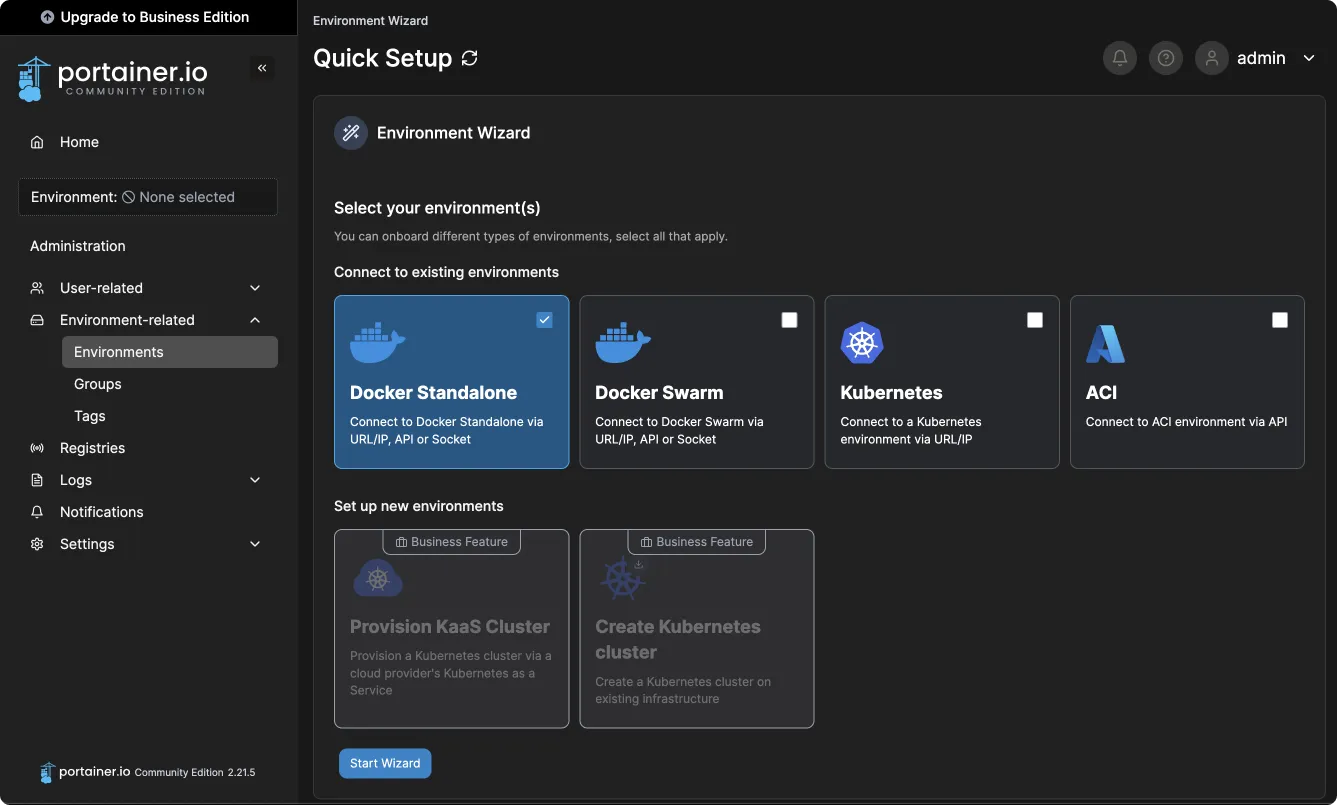Collapse the sidebar with the double-chevron button

pyautogui.click(x=262, y=68)
